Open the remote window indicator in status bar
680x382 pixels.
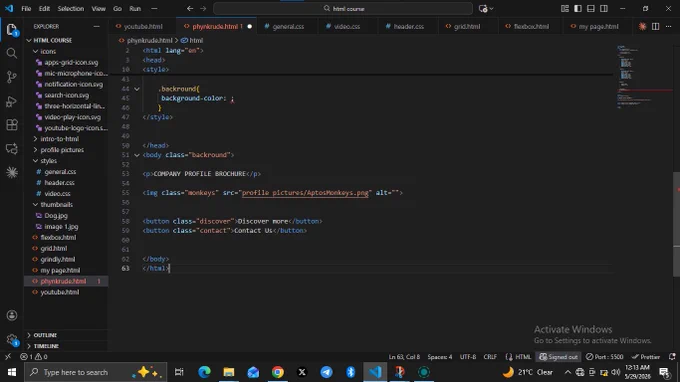click(x=8, y=357)
